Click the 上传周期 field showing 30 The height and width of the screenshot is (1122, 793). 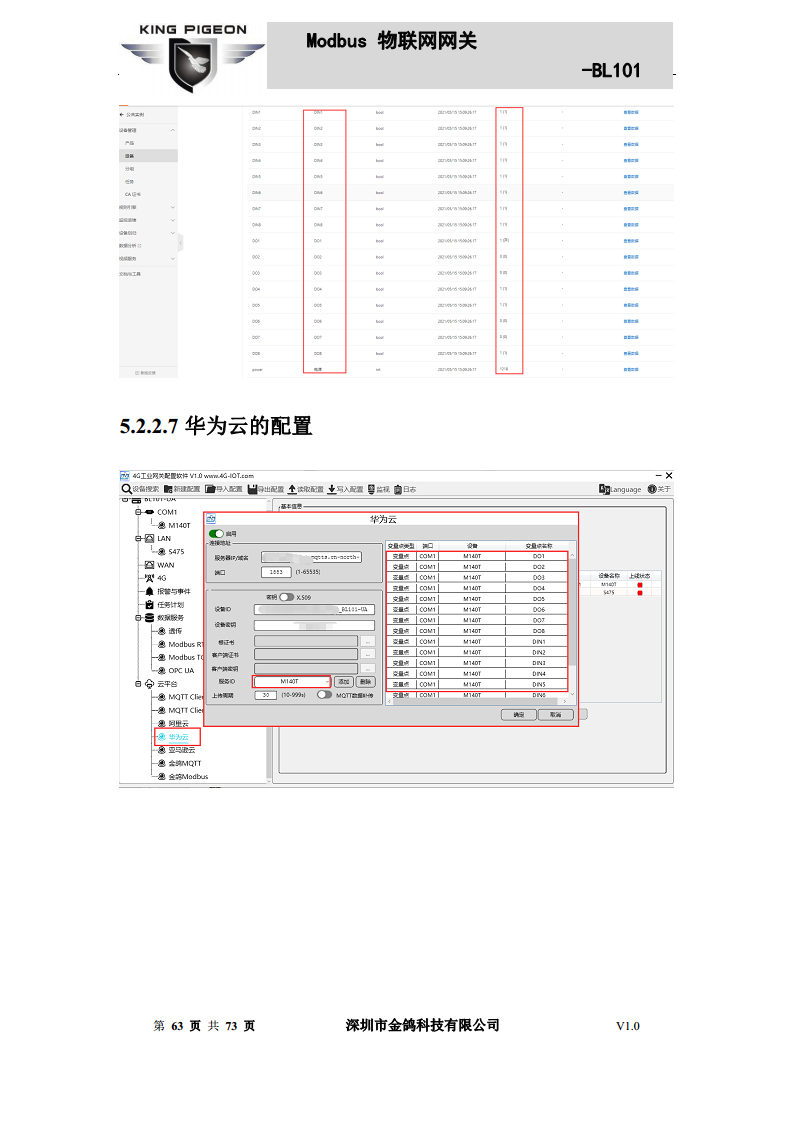[x=266, y=695]
